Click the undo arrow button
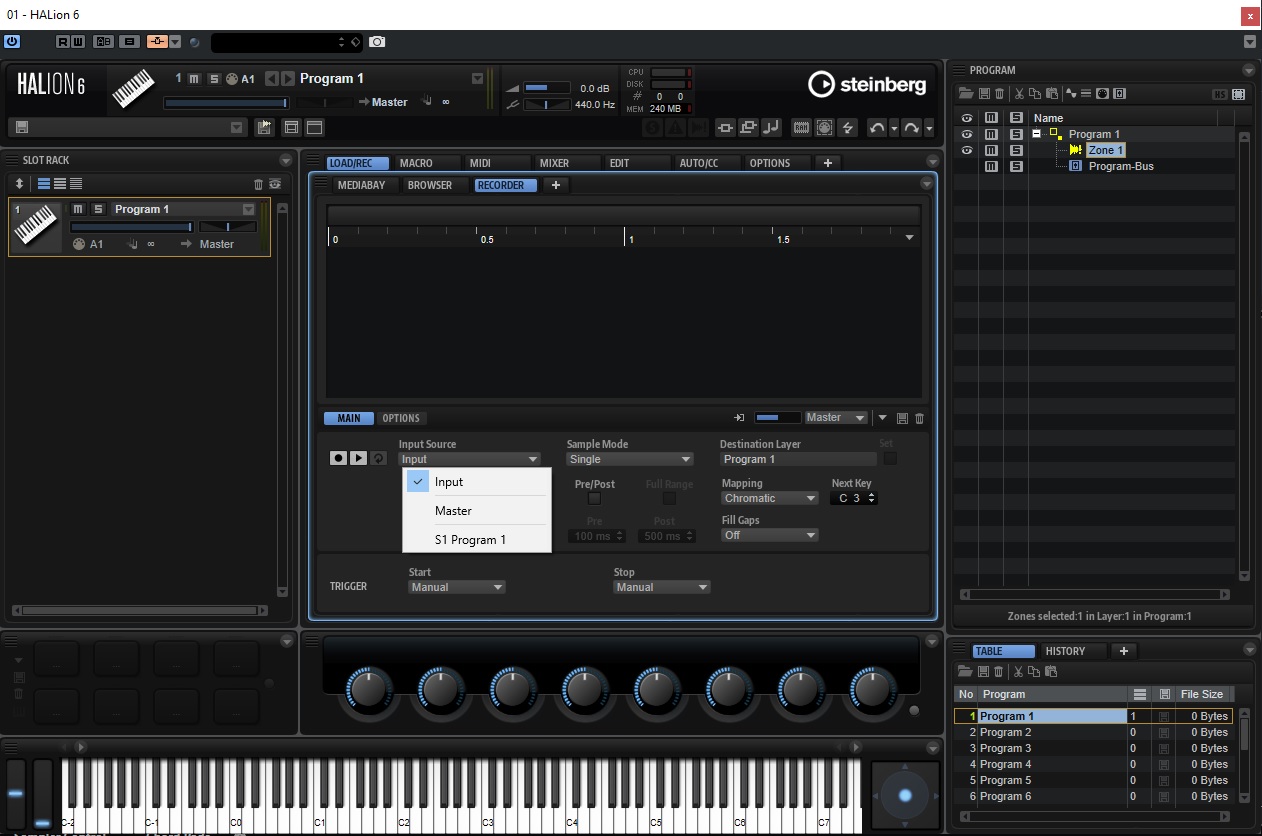The image size is (1262, 836). tap(877, 127)
